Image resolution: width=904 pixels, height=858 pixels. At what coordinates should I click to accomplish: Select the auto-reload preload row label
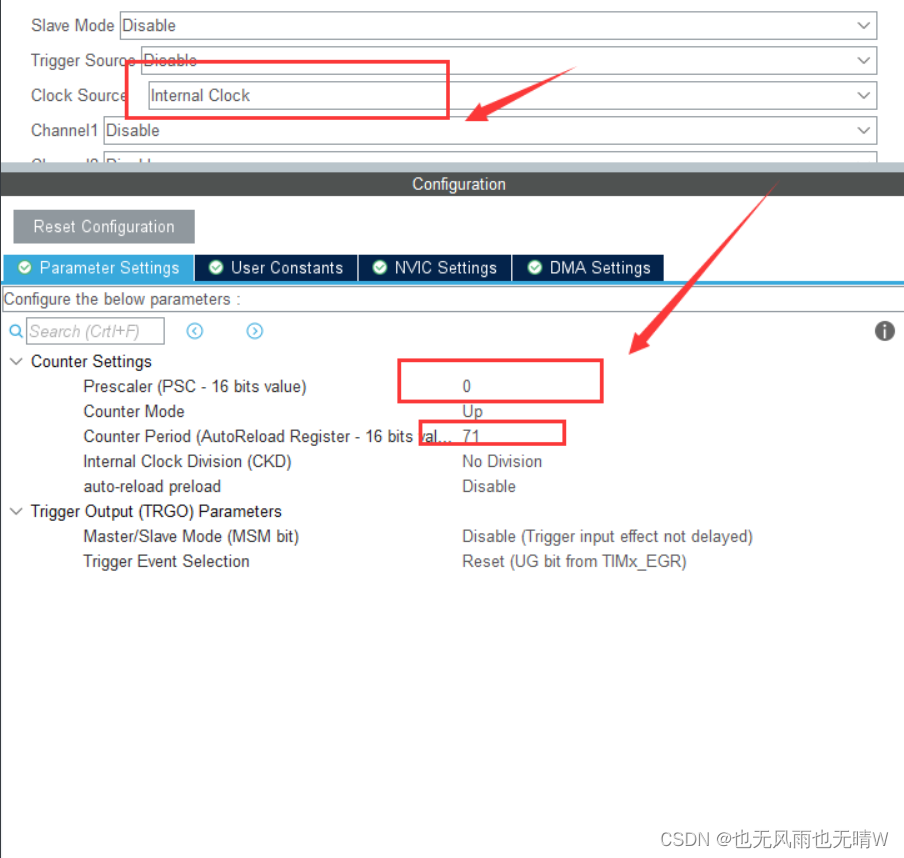pyautogui.click(x=152, y=486)
